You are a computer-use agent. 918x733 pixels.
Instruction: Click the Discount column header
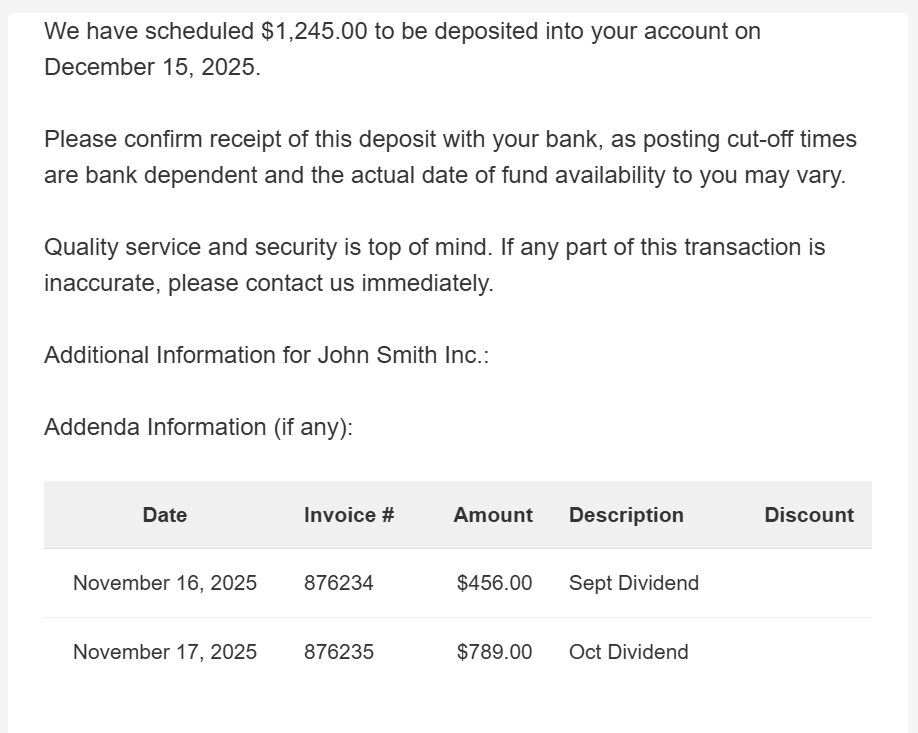[809, 515]
